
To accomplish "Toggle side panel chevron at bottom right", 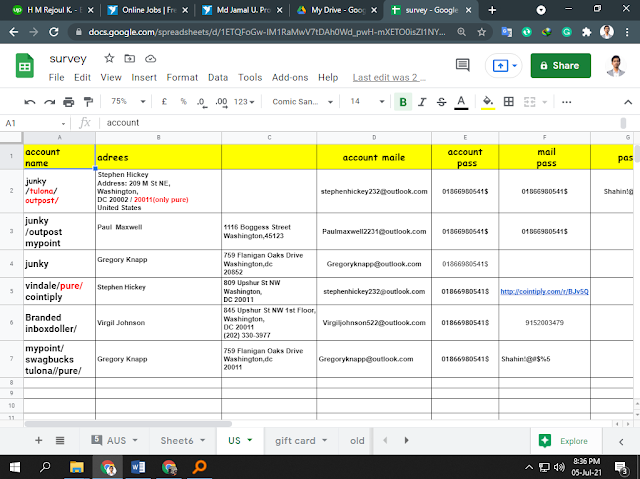I will (621, 441).
